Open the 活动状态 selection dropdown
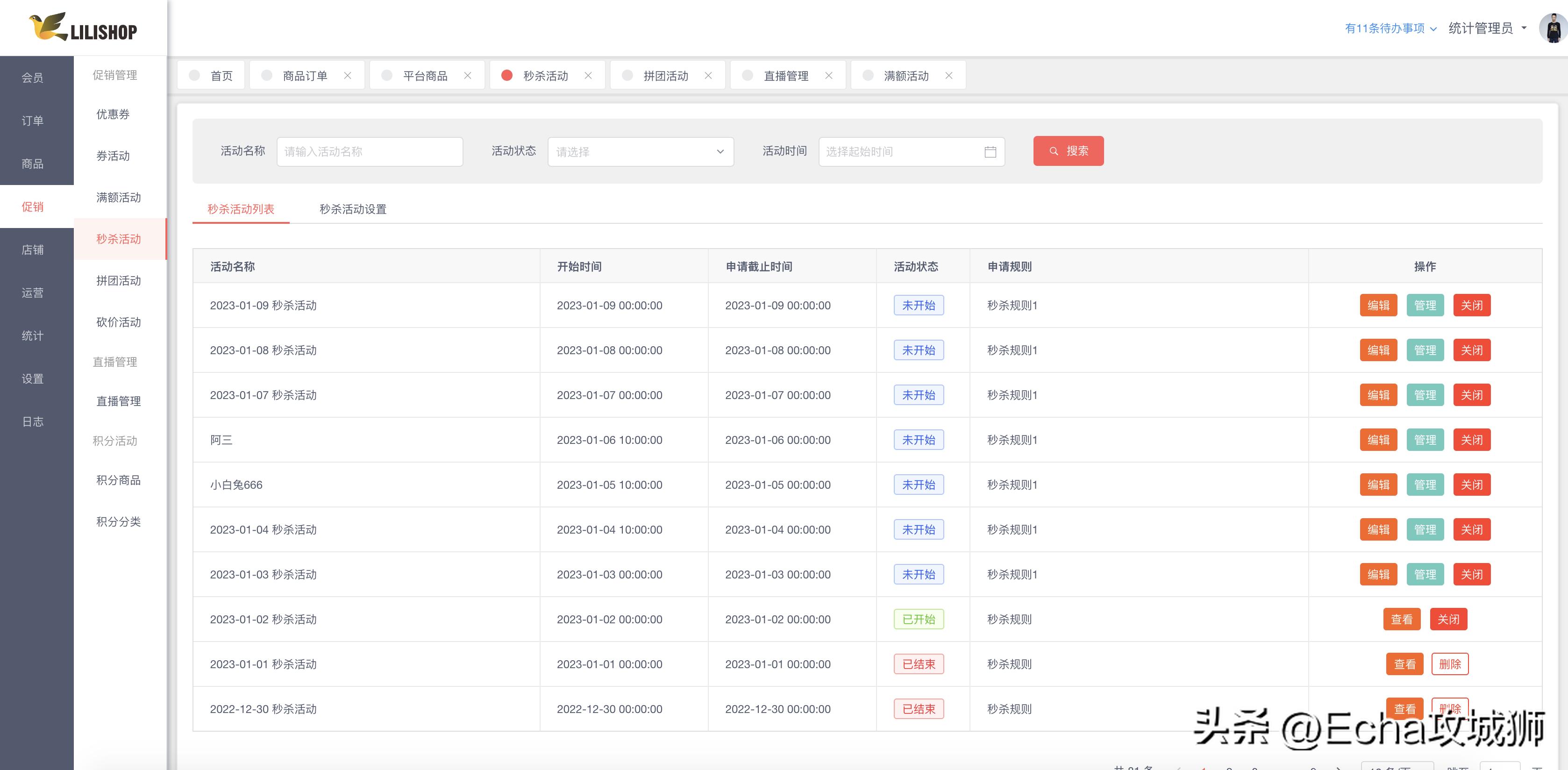The width and height of the screenshot is (1568, 770). tap(640, 151)
